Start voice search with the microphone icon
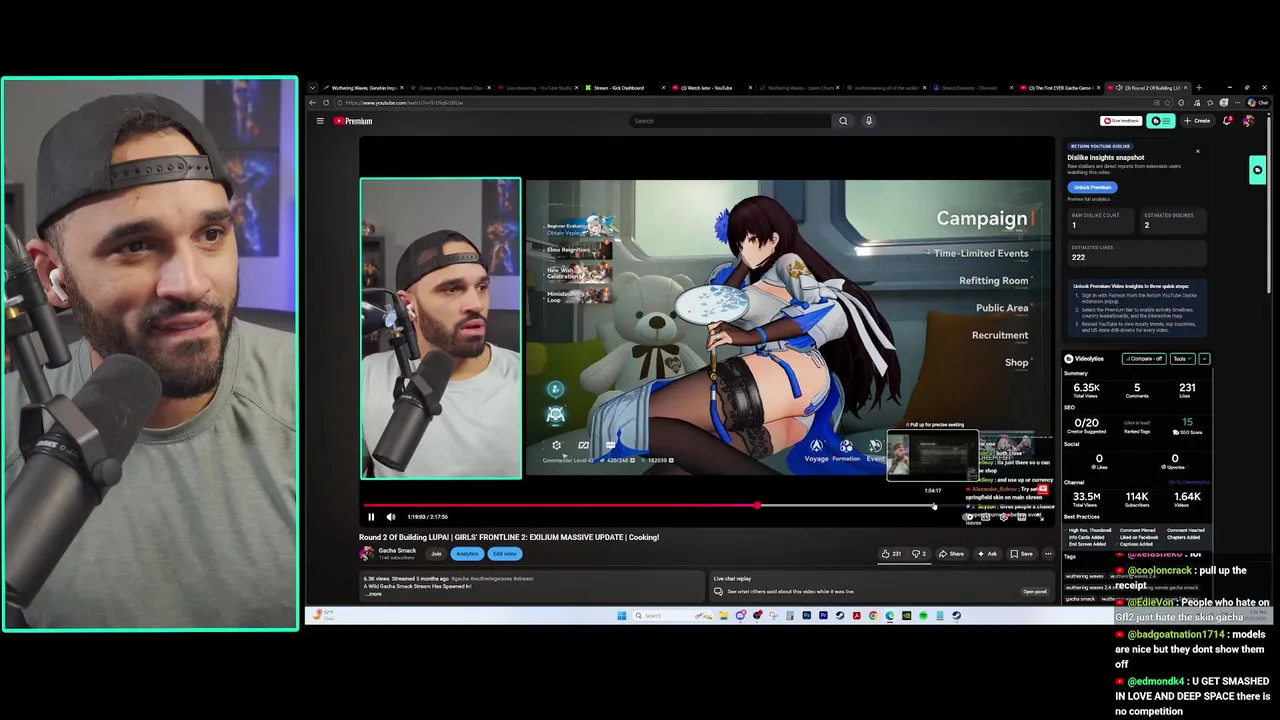 (869, 121)
